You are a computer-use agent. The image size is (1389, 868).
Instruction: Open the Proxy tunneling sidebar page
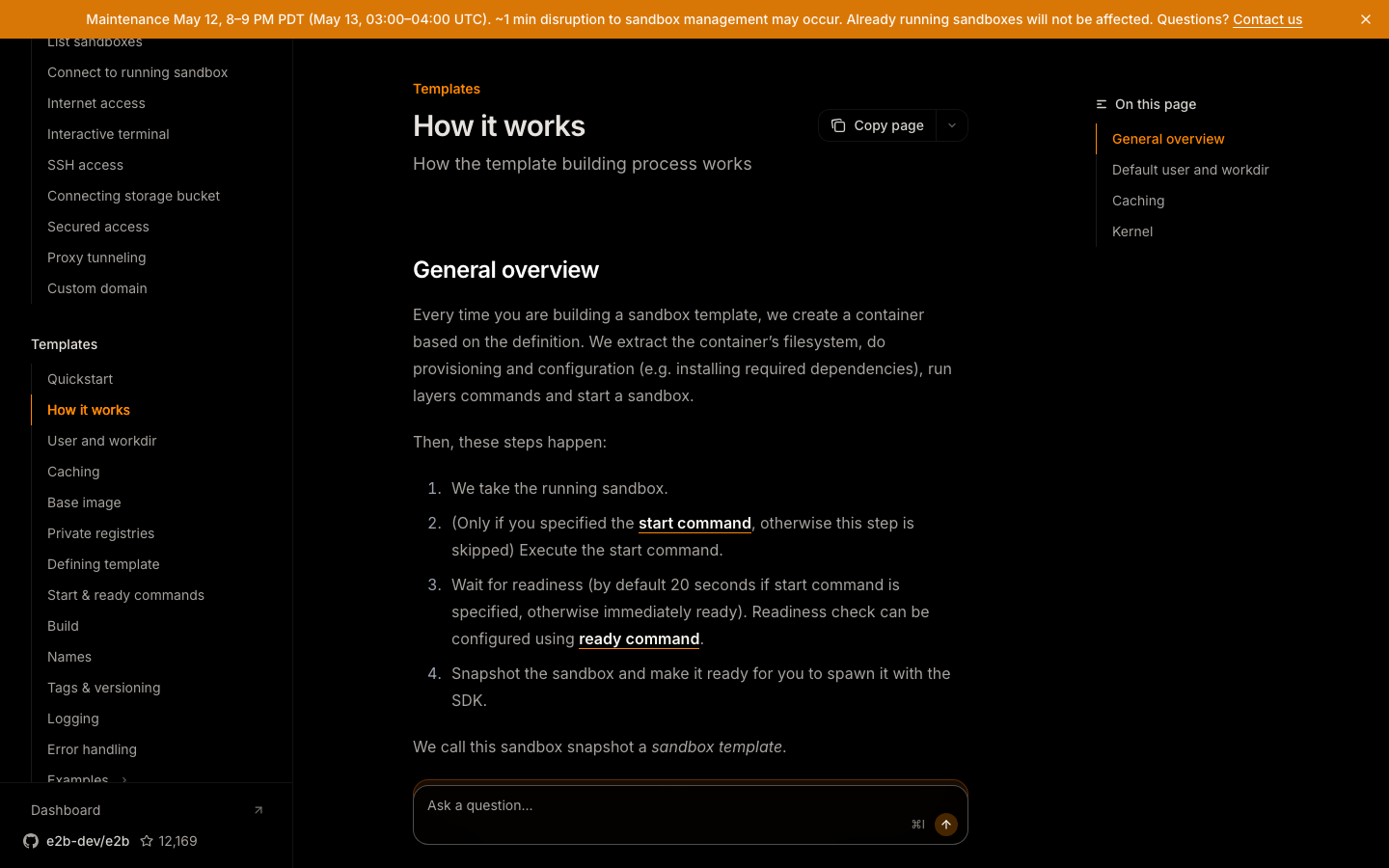96,258
